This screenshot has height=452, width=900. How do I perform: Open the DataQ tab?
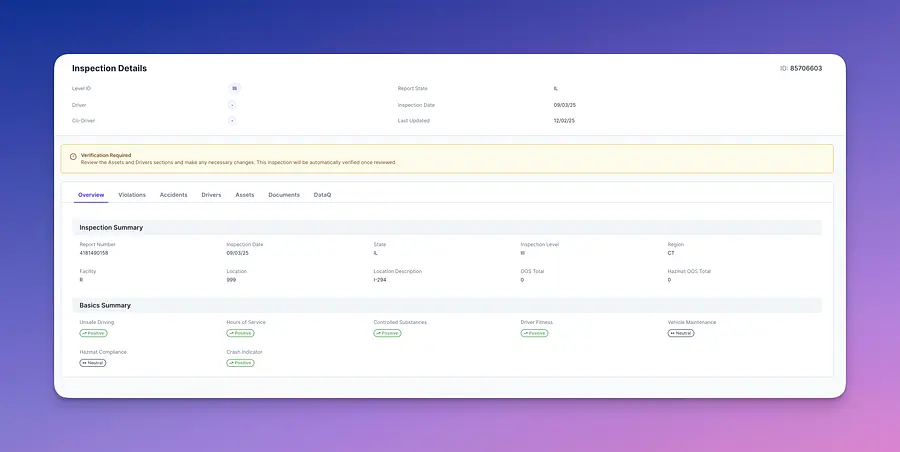point(322,195)
